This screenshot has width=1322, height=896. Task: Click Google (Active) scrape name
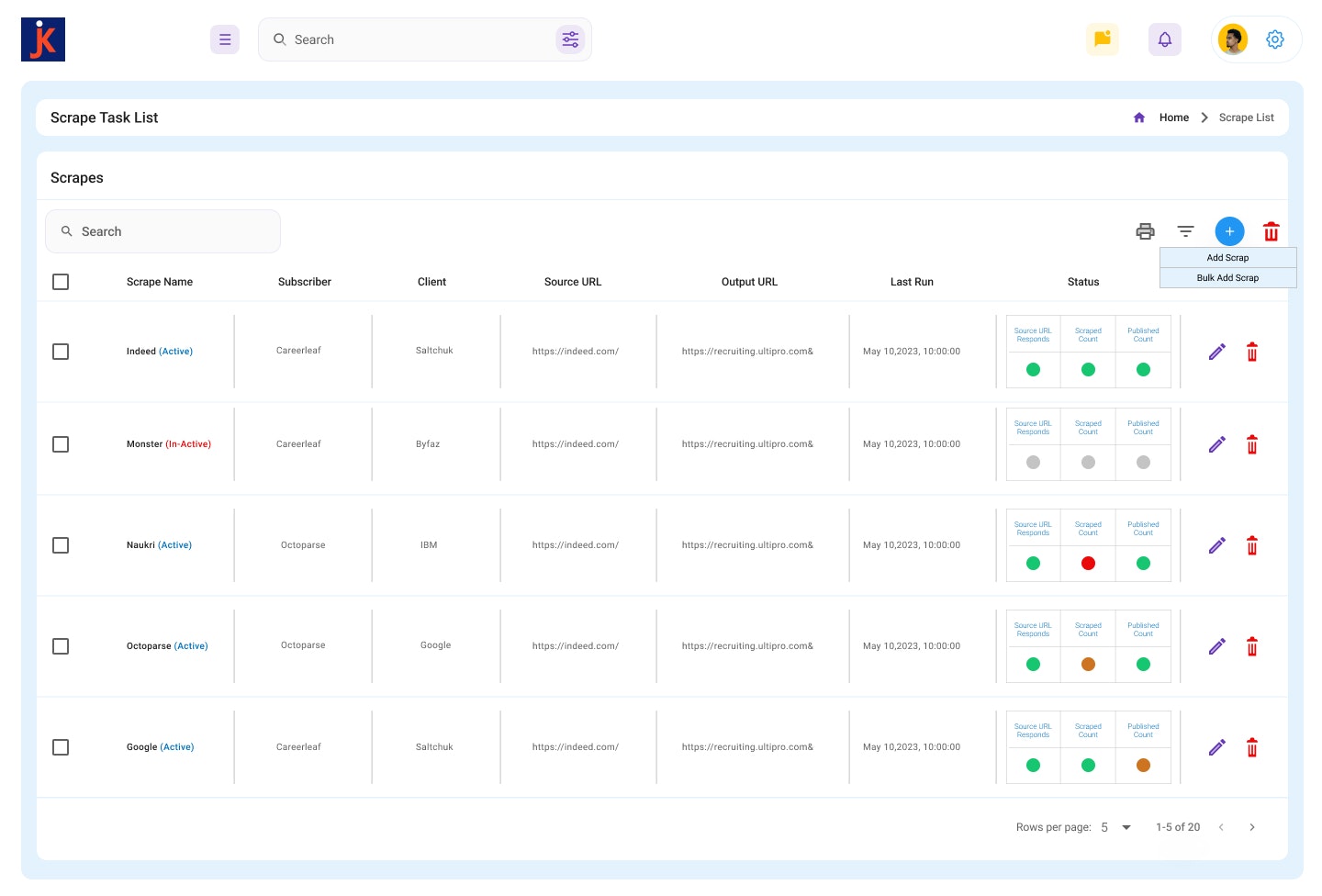click(x=161, y=747)
